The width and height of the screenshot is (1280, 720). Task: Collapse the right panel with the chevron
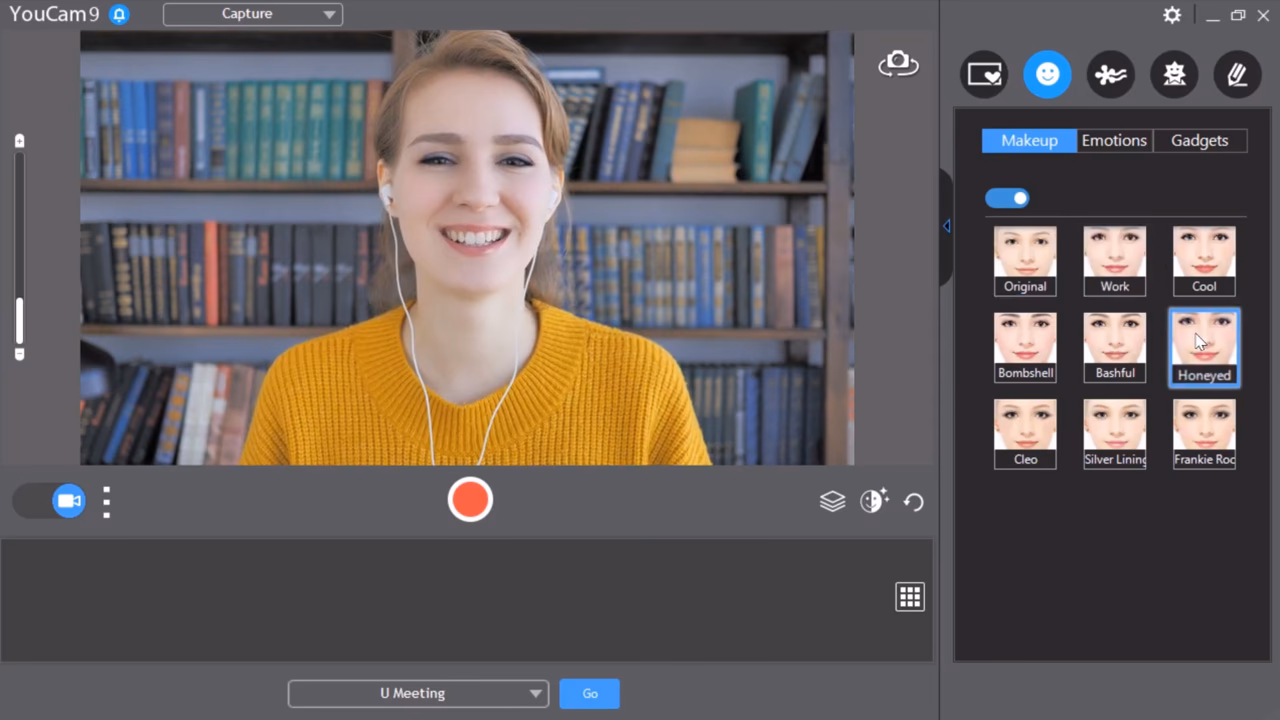(945, 226)
